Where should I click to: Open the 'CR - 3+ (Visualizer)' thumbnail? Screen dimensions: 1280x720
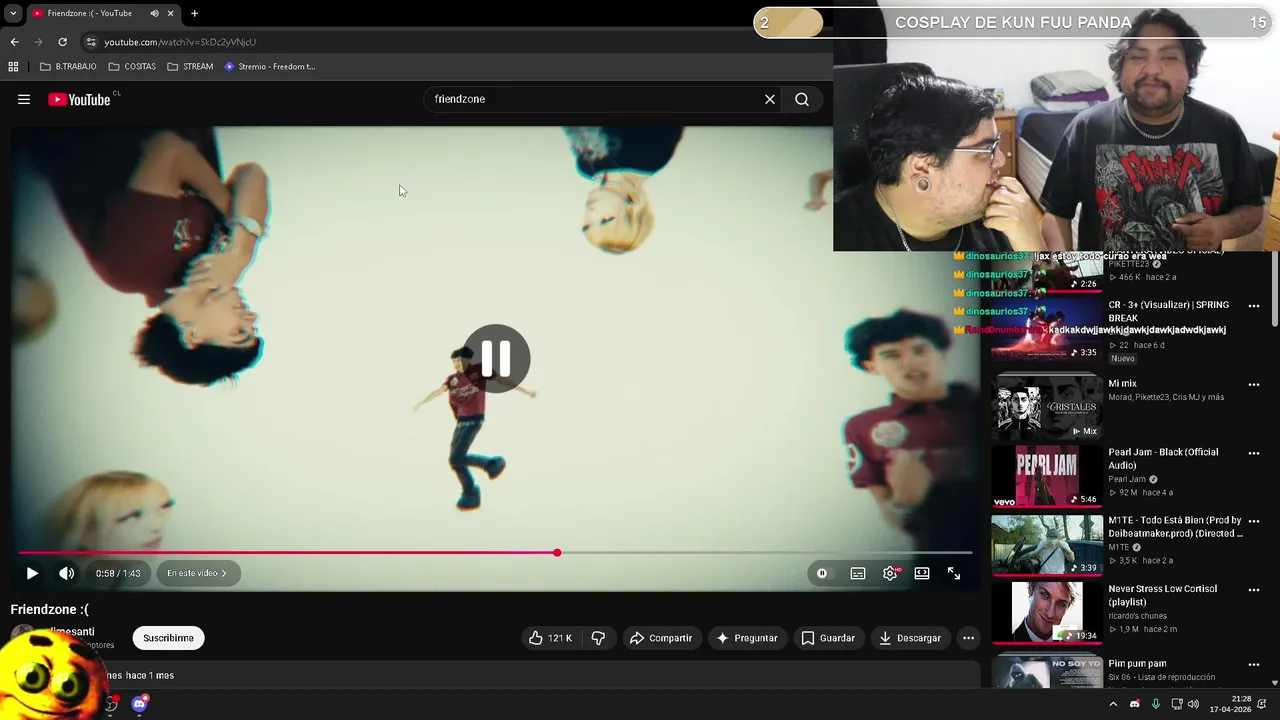point(1047,330)
